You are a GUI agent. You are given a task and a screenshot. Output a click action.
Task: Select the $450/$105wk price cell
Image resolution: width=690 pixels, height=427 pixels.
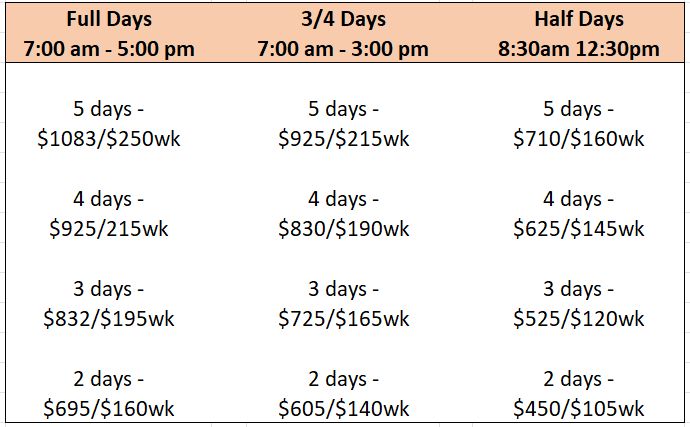pos(579,408)
